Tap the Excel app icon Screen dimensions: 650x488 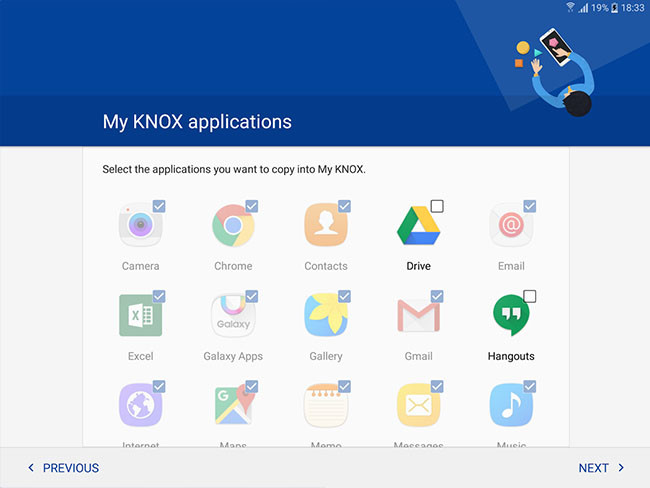pyautogui.click(x=141, y=315)
